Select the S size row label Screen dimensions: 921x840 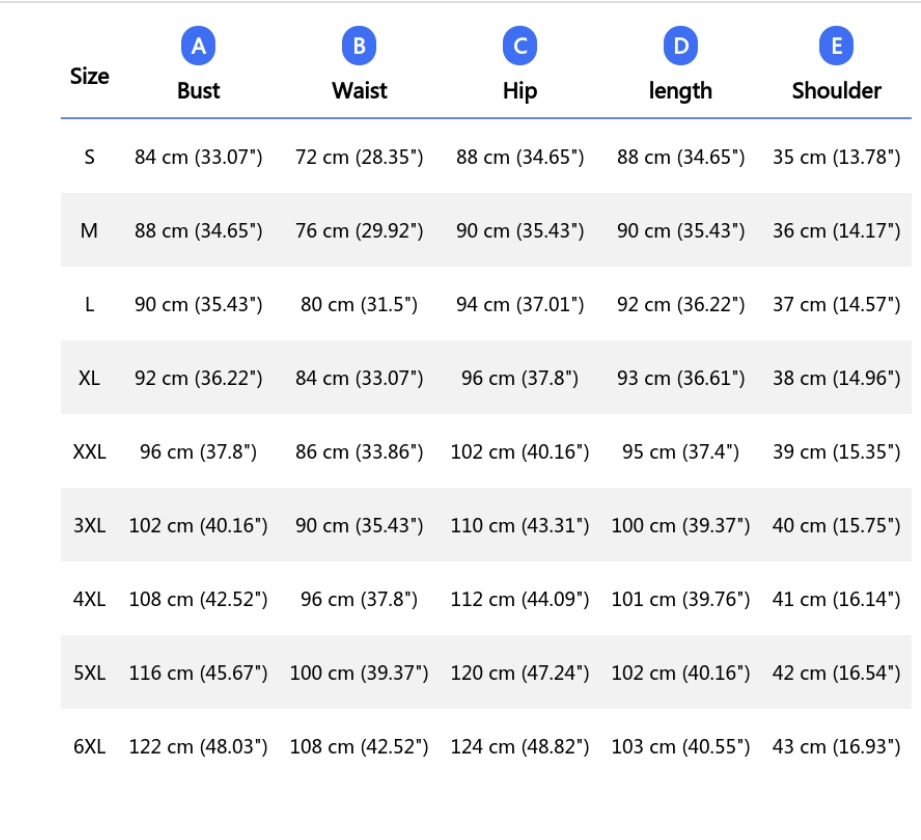point(89,157)
